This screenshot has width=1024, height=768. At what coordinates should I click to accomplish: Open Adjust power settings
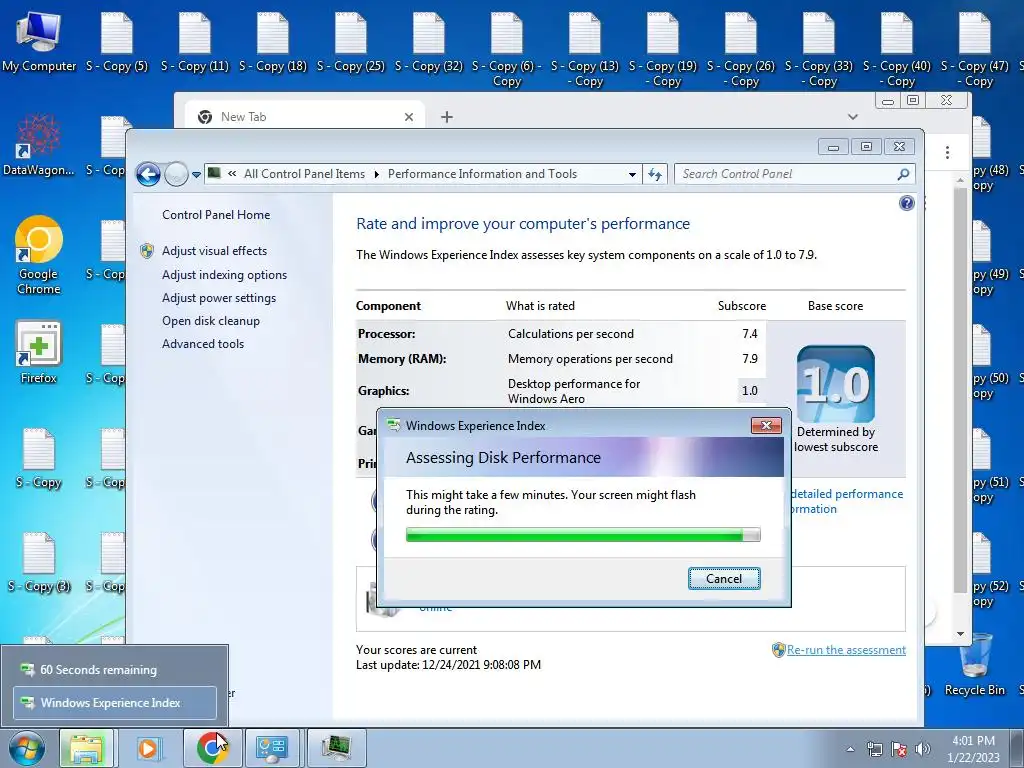[x=219, y=298]
